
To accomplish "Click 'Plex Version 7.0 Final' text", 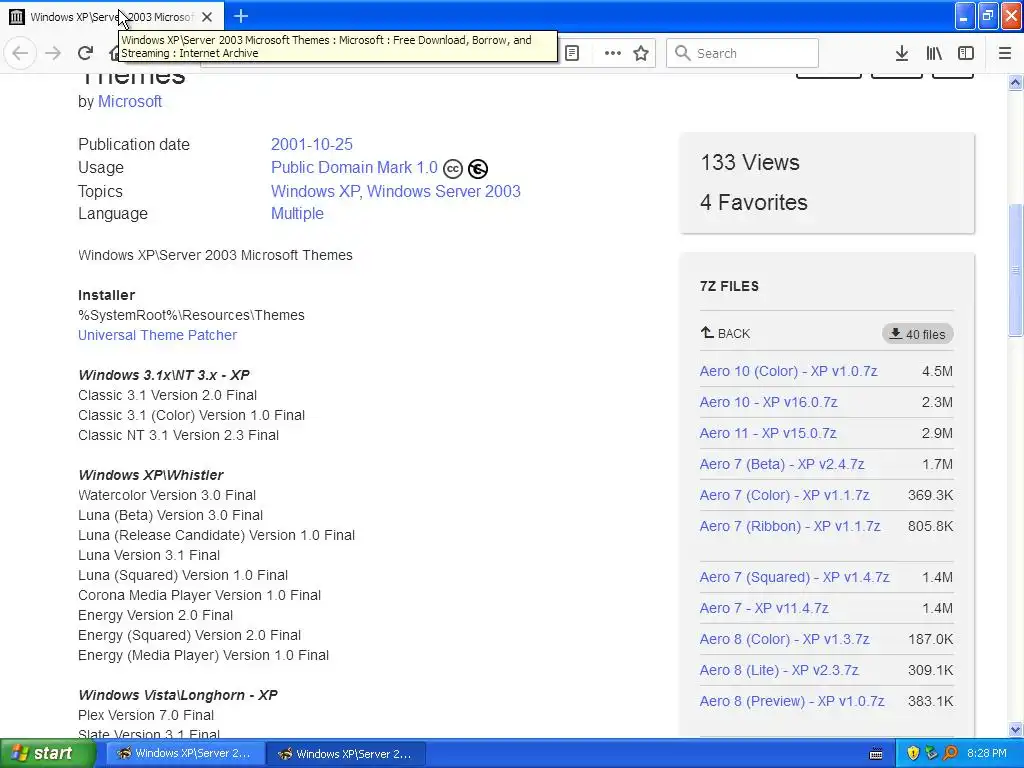I will pyautogui.click(x=146, y=715).
